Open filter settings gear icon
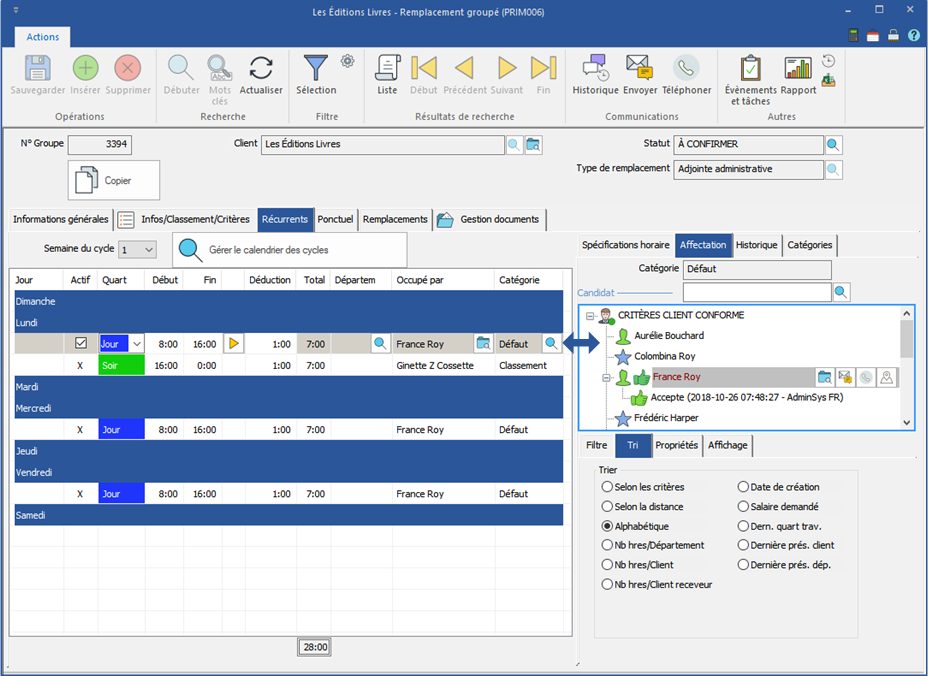928x676 pixels. [347, 60]
